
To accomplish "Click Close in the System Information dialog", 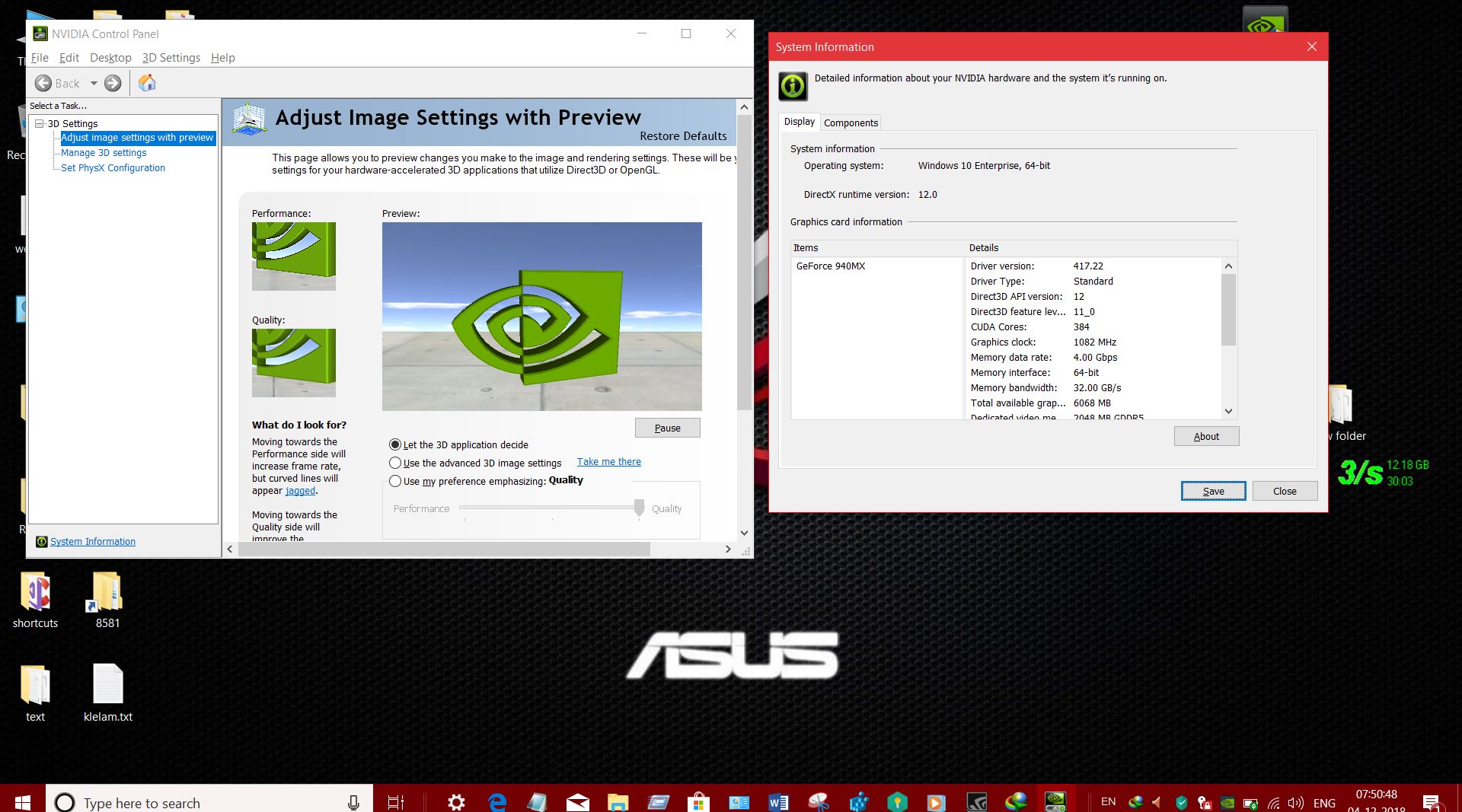I will coord(1285,491).
